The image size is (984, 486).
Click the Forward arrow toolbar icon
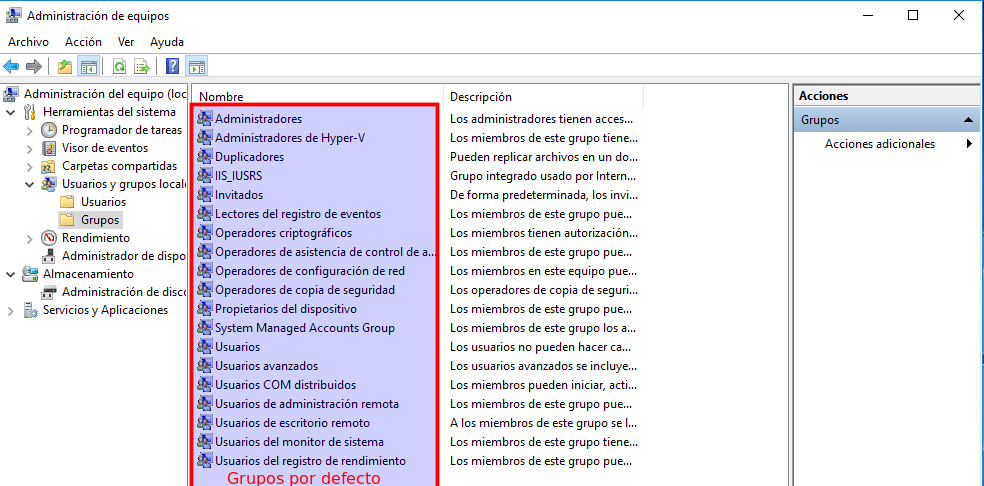[34, 66]
